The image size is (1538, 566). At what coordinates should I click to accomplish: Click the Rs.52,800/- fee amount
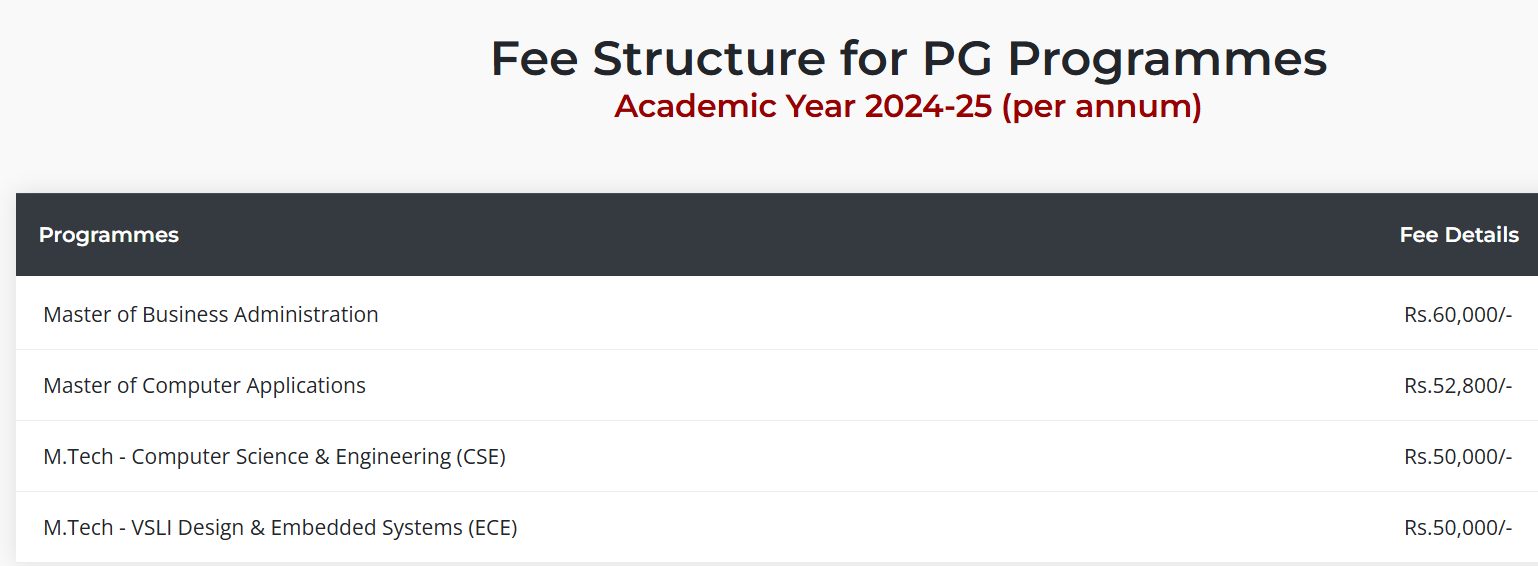coord(1457,386)
